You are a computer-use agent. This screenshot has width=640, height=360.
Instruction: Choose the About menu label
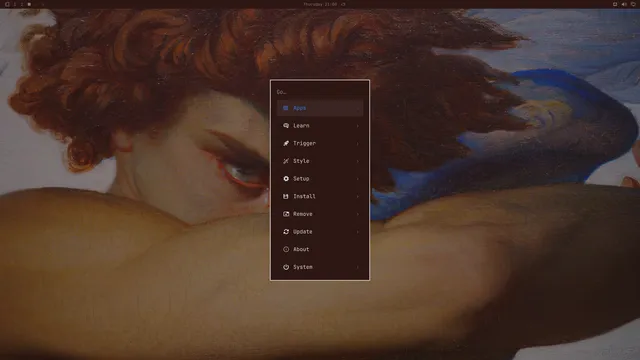[x=301, y=249]
